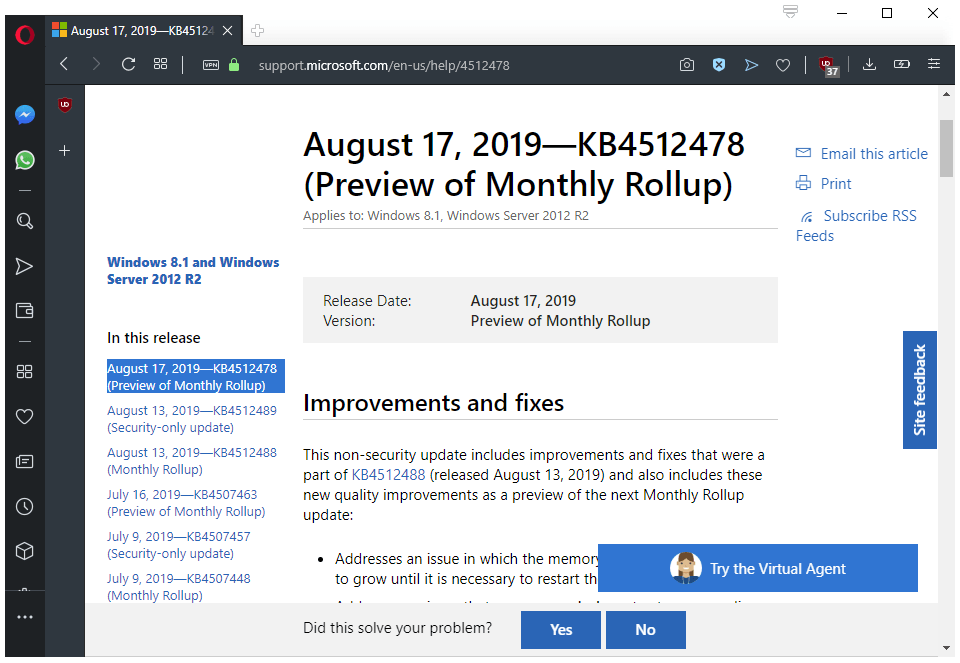Open Subscribe RSS Feeds link
The width and height of the screenshot is (960, 663).
click(857, 225)
